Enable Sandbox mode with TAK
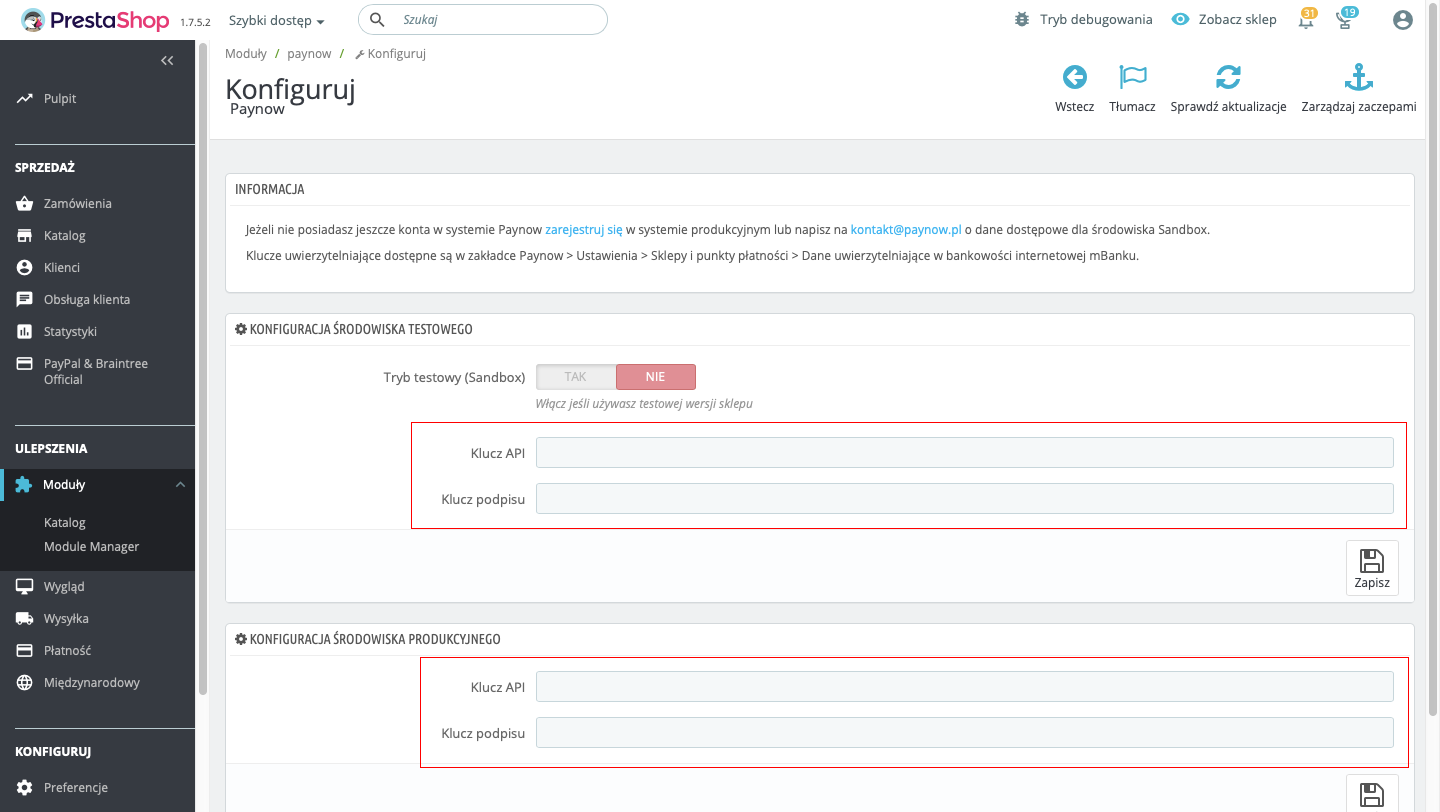1440x812 pixels. tap(576, 377)
